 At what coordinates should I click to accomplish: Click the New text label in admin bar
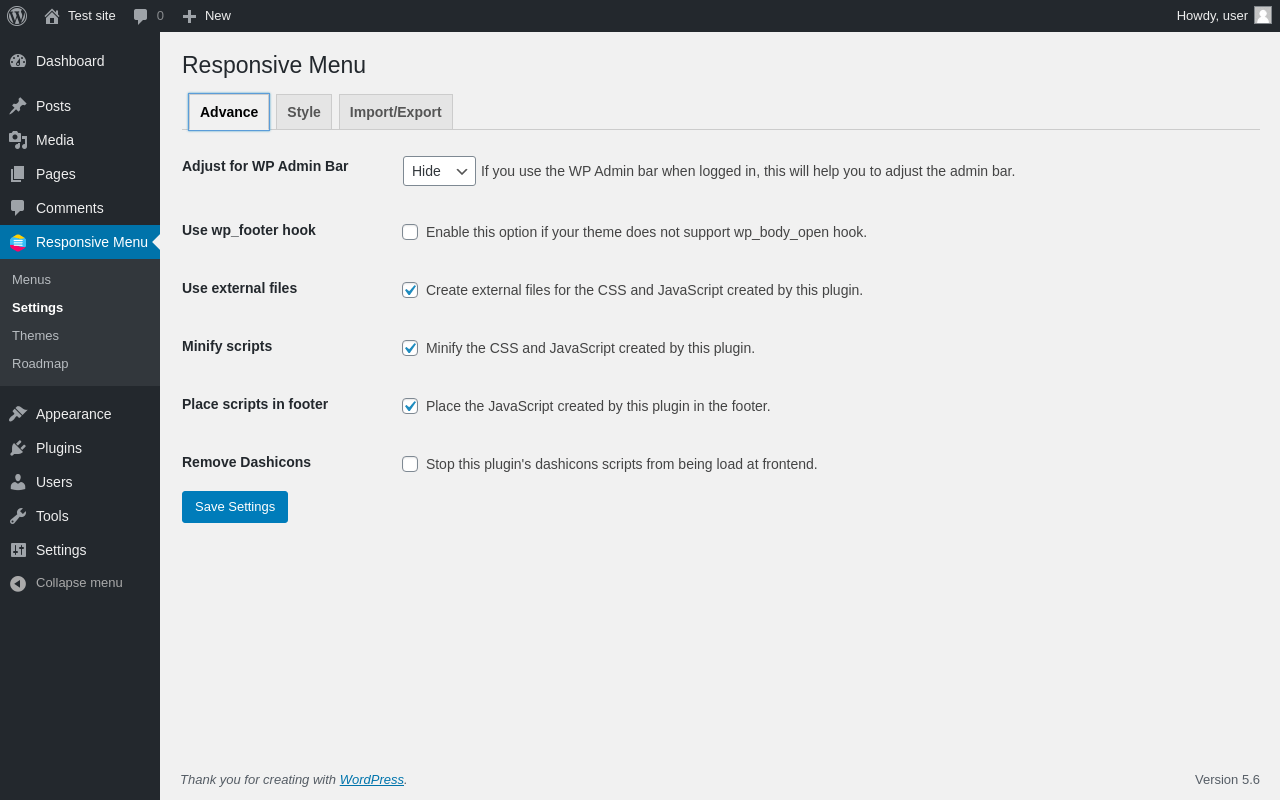218,16
